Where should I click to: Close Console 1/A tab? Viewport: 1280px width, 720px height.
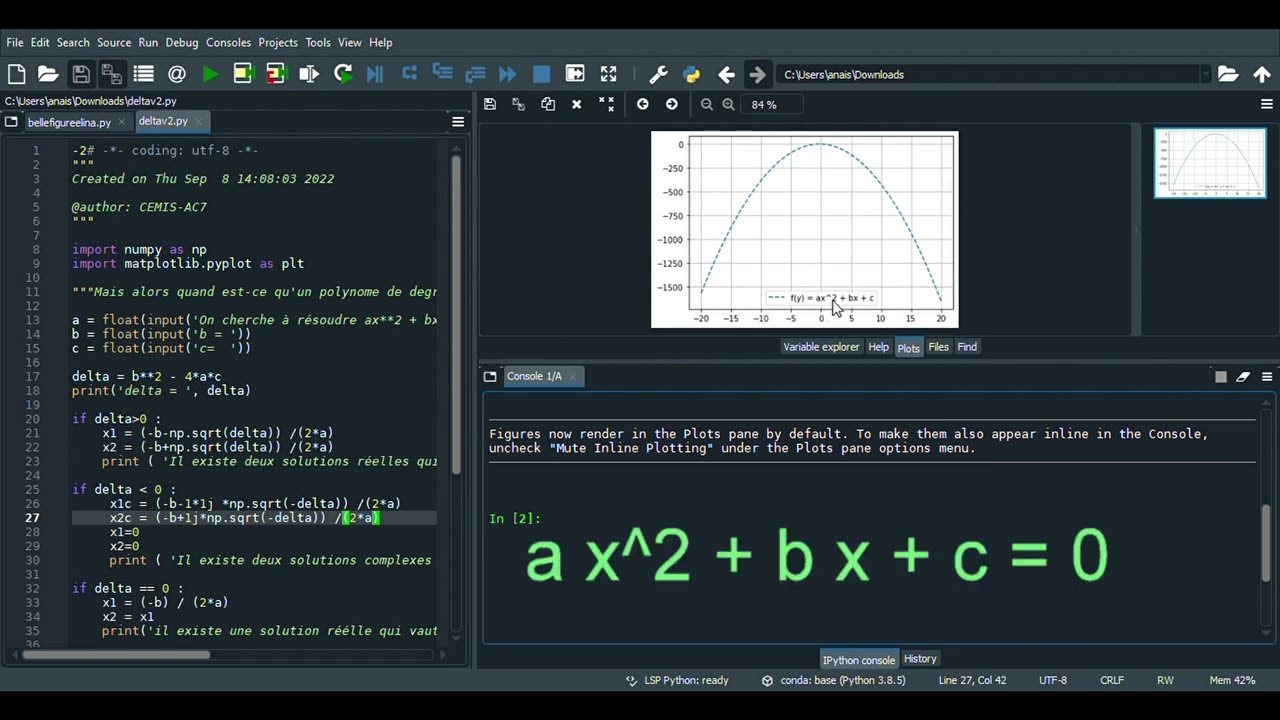click(572, 377)
